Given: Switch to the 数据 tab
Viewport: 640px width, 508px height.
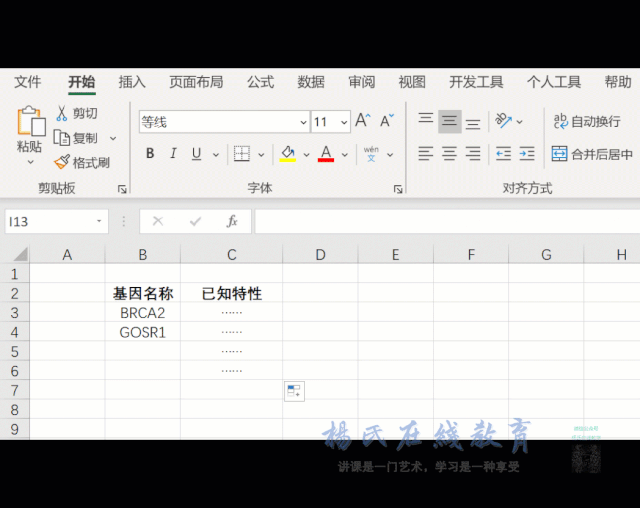Looking at the screenshot, I should 311,82.
